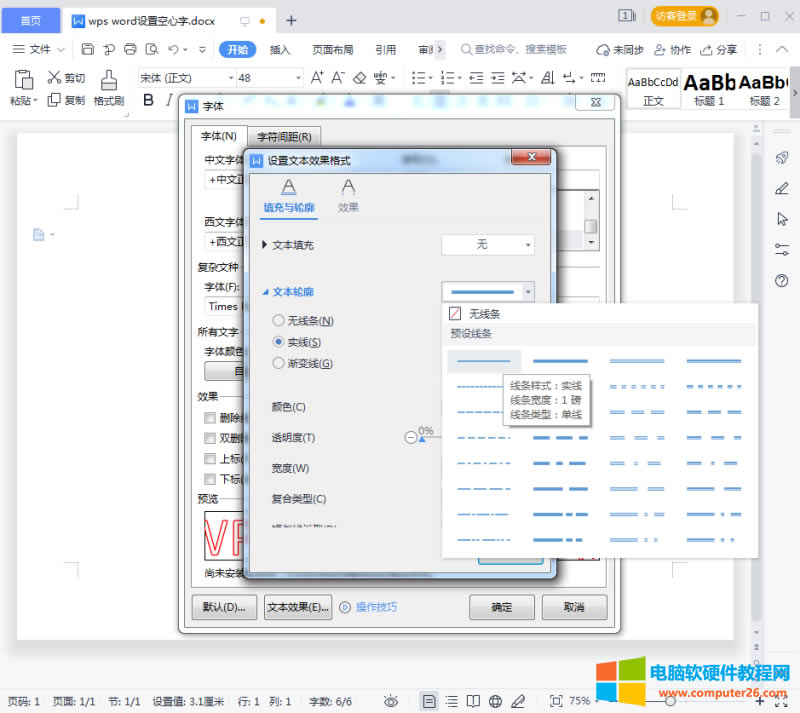Click the Cut 剪切 scissors icon
The image size is (800, 713).
(x=55, y=77)
